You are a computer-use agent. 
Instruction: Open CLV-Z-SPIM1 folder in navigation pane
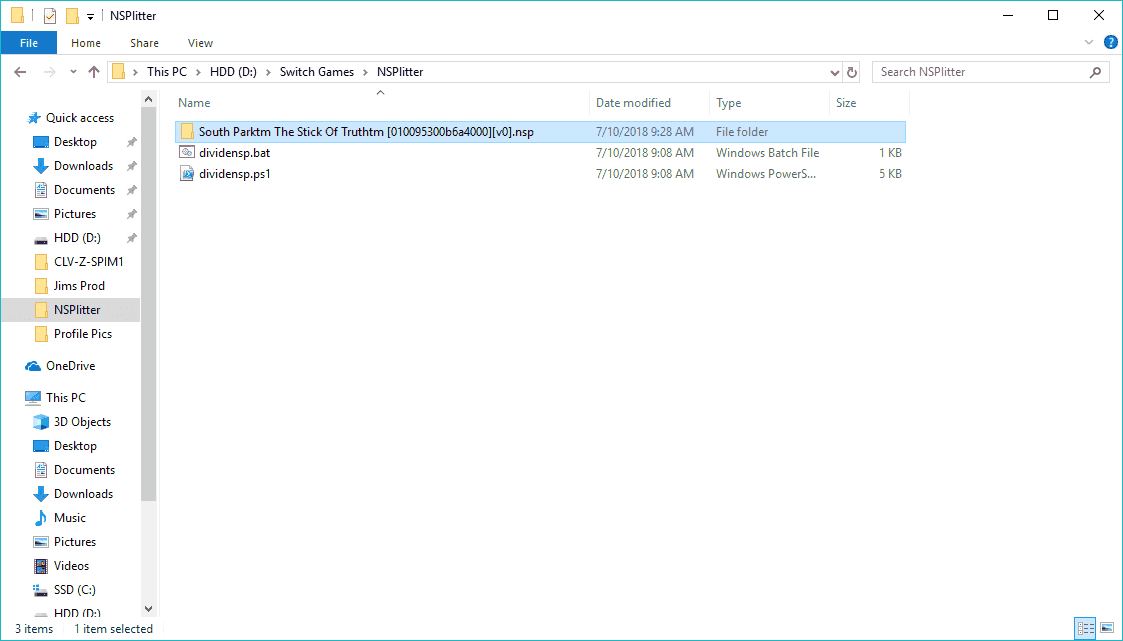(x=88, y=261)
